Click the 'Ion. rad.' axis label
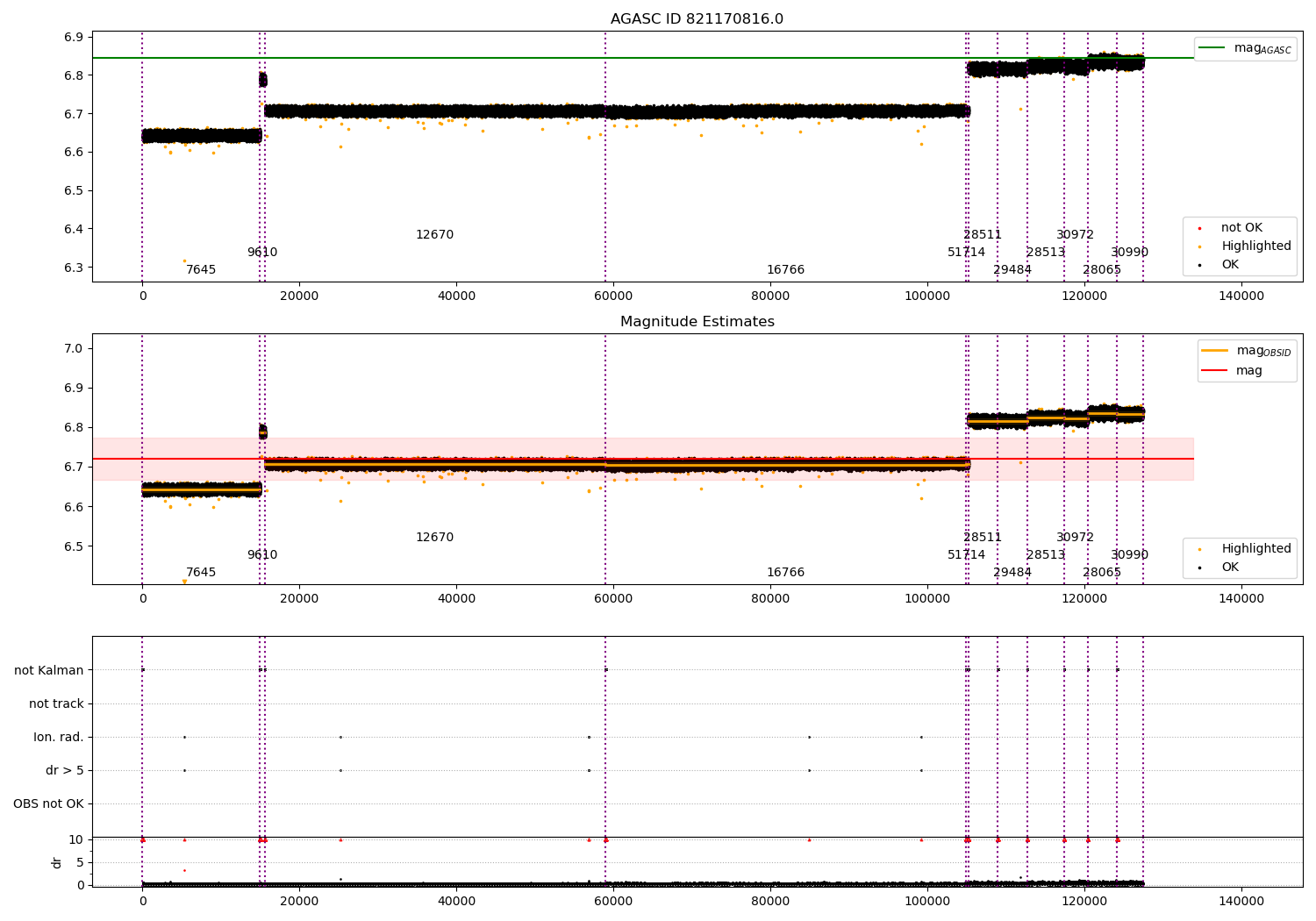Image resolution: width=1316 pixels, height=921 pixels. pyautogui.click(x=59, y=738)
